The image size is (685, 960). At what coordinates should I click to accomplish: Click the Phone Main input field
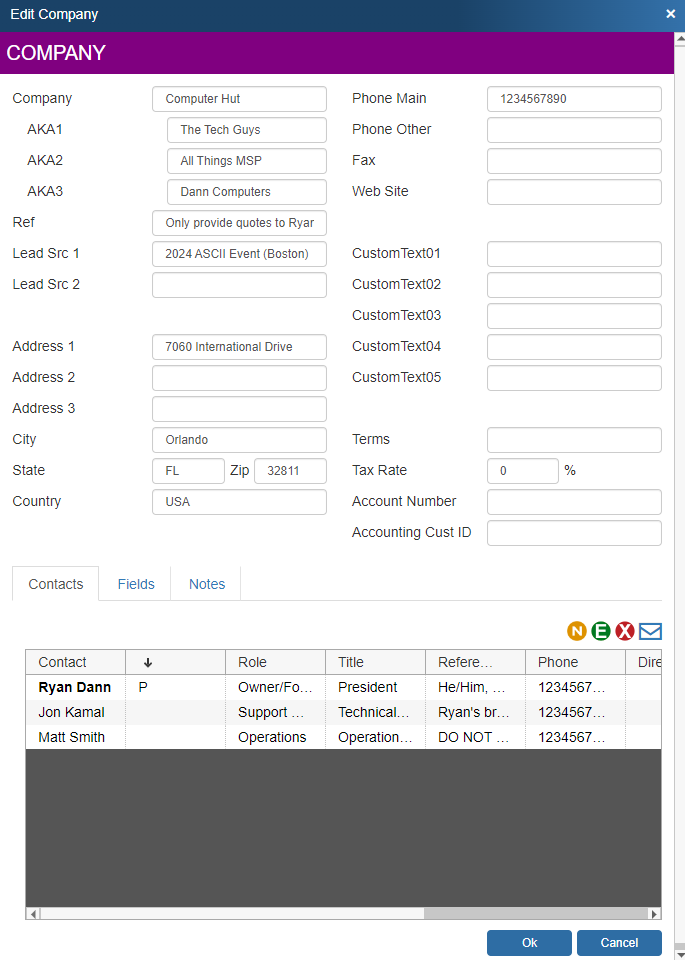(x=573, y=98)
